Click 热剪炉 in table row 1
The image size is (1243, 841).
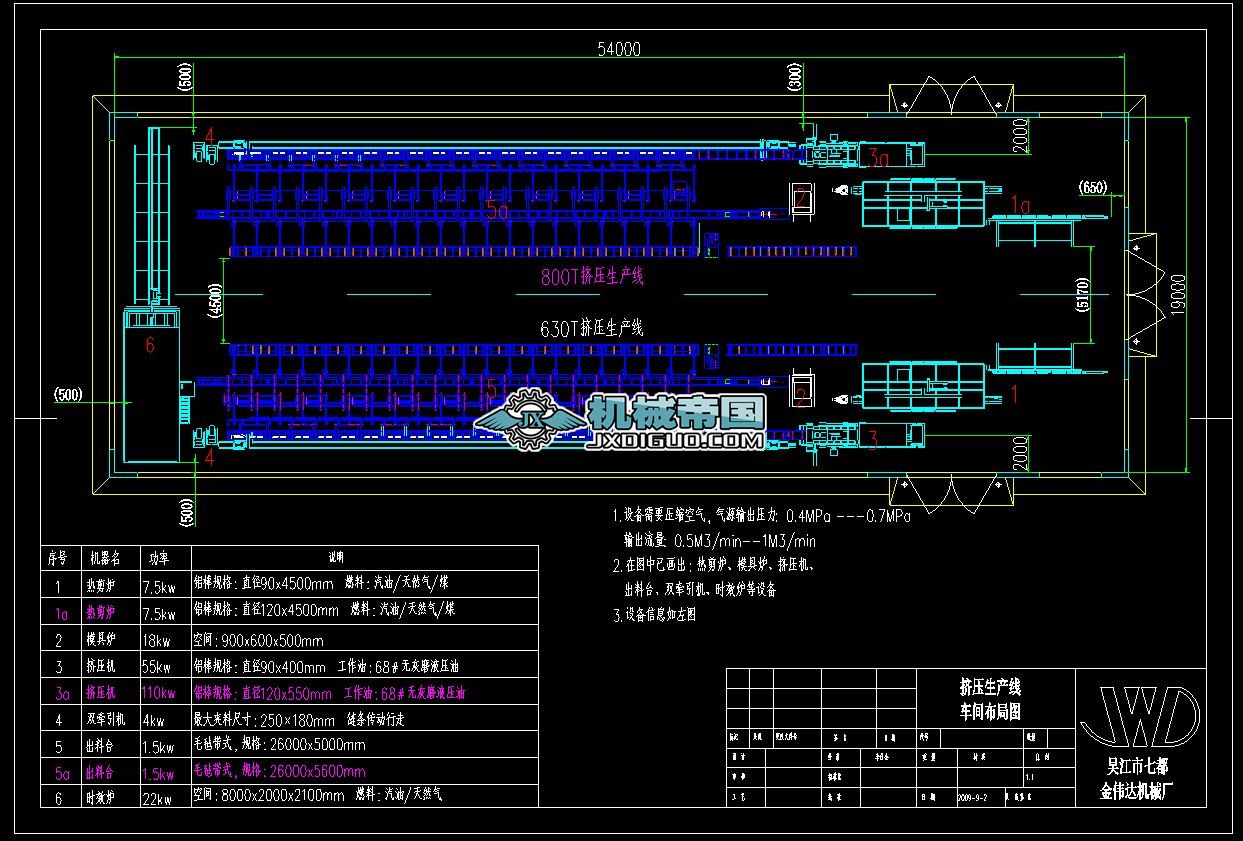pyautogui.click(x=102, y=586)
